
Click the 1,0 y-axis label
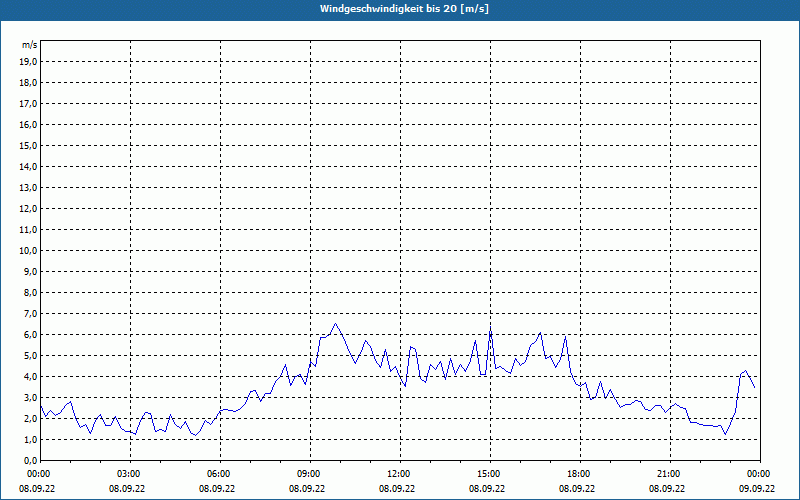(x=30, y=440)
